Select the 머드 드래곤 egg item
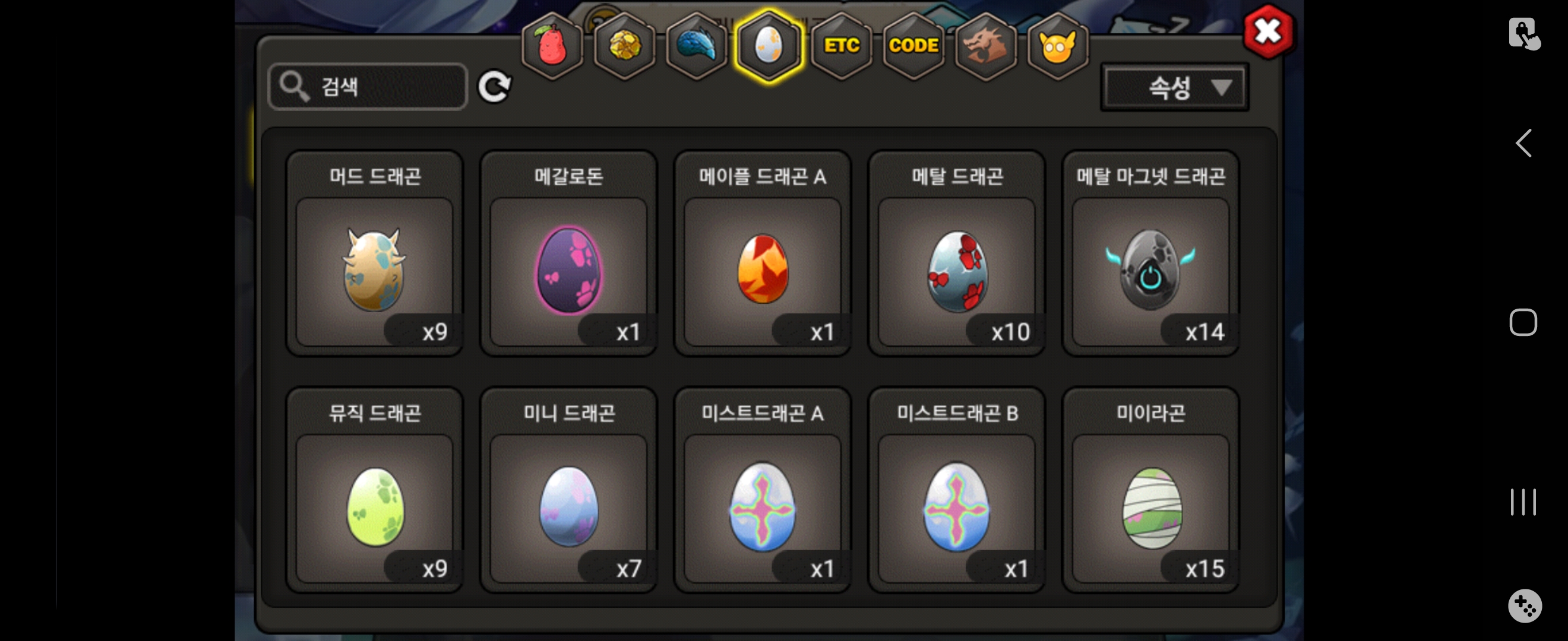Screen dimensions: 1568x641 [x=374, y=253]
